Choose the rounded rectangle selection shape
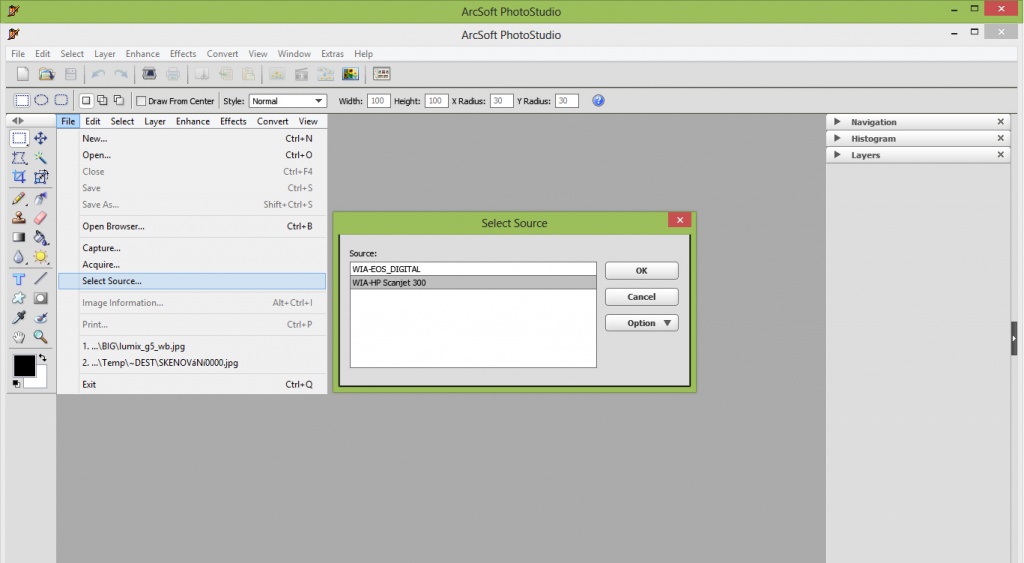This screenshot has height=563, width=1024. (x=61, y=100)
